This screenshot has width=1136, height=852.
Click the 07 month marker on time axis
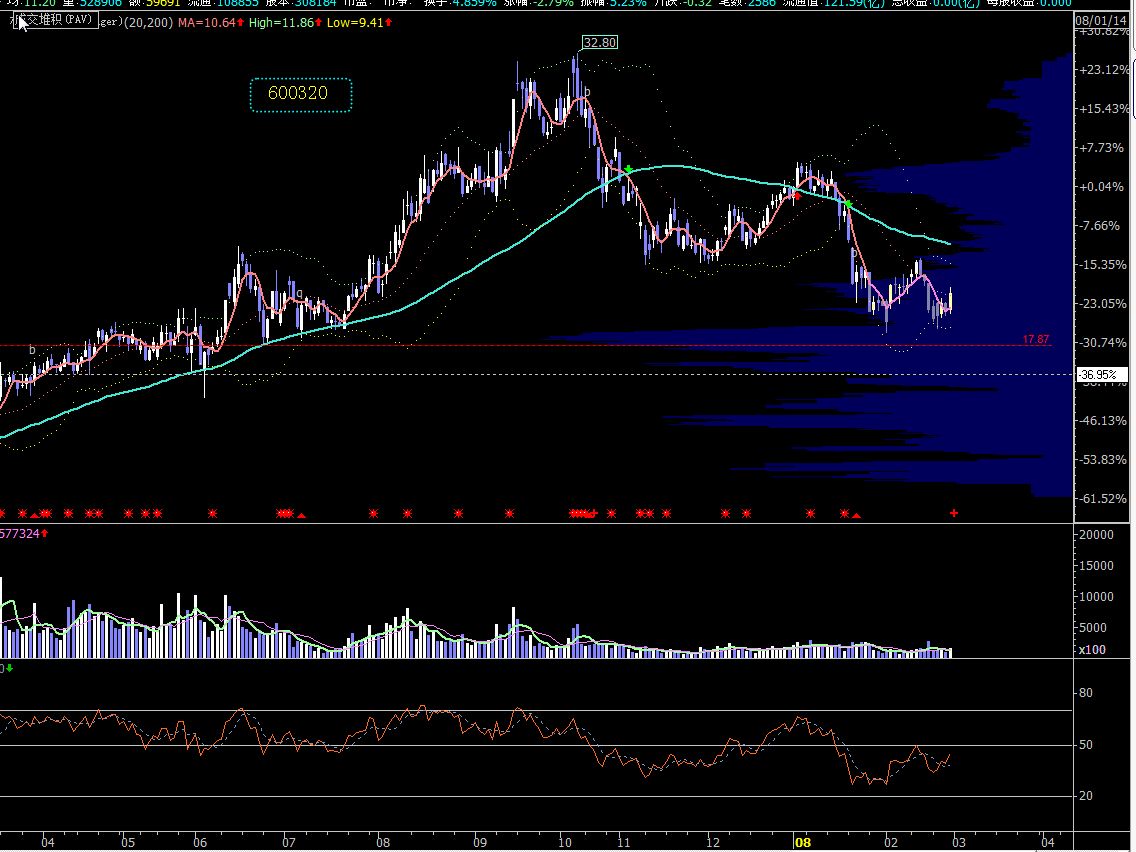click(x=289, y=843)
